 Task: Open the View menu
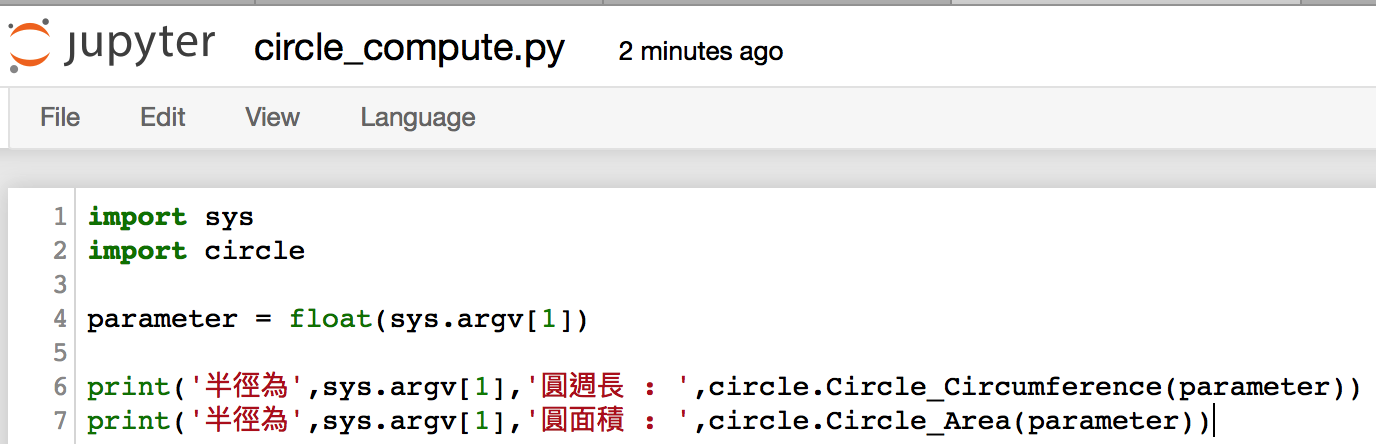pyautogui.click(x=272, y=117)
